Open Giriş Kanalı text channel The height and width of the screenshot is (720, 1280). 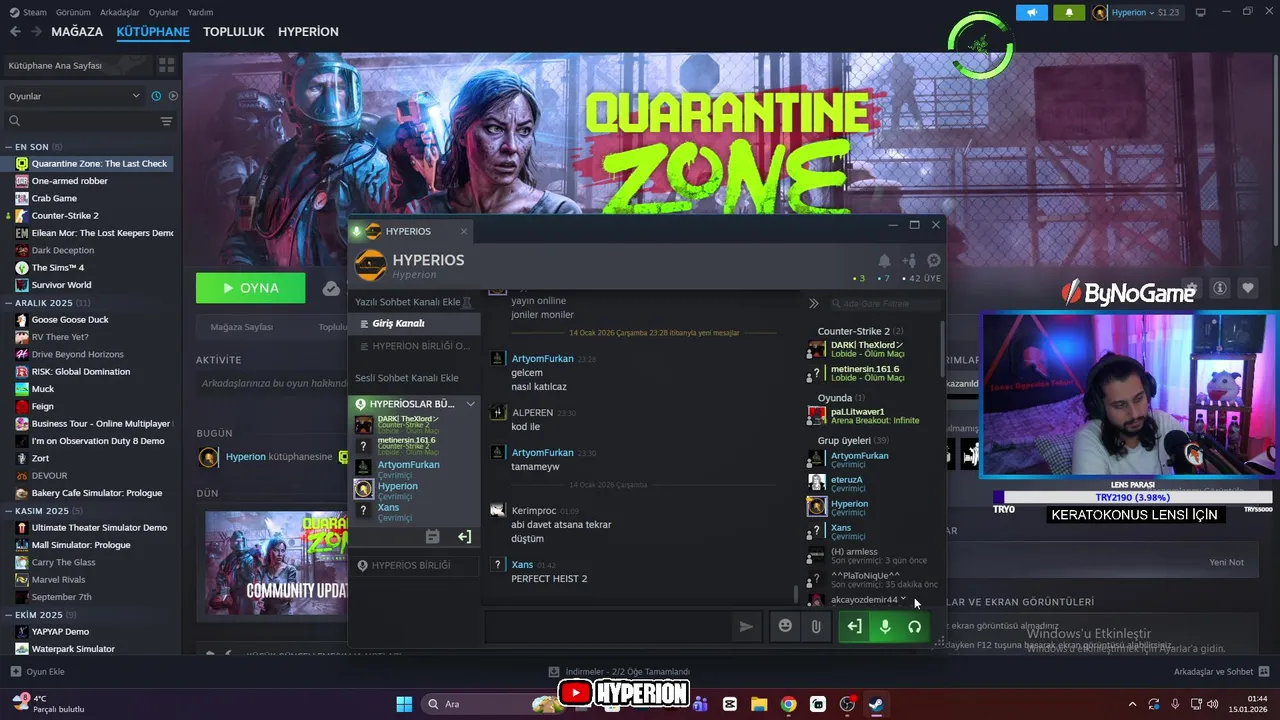click(x=414, y=324)
